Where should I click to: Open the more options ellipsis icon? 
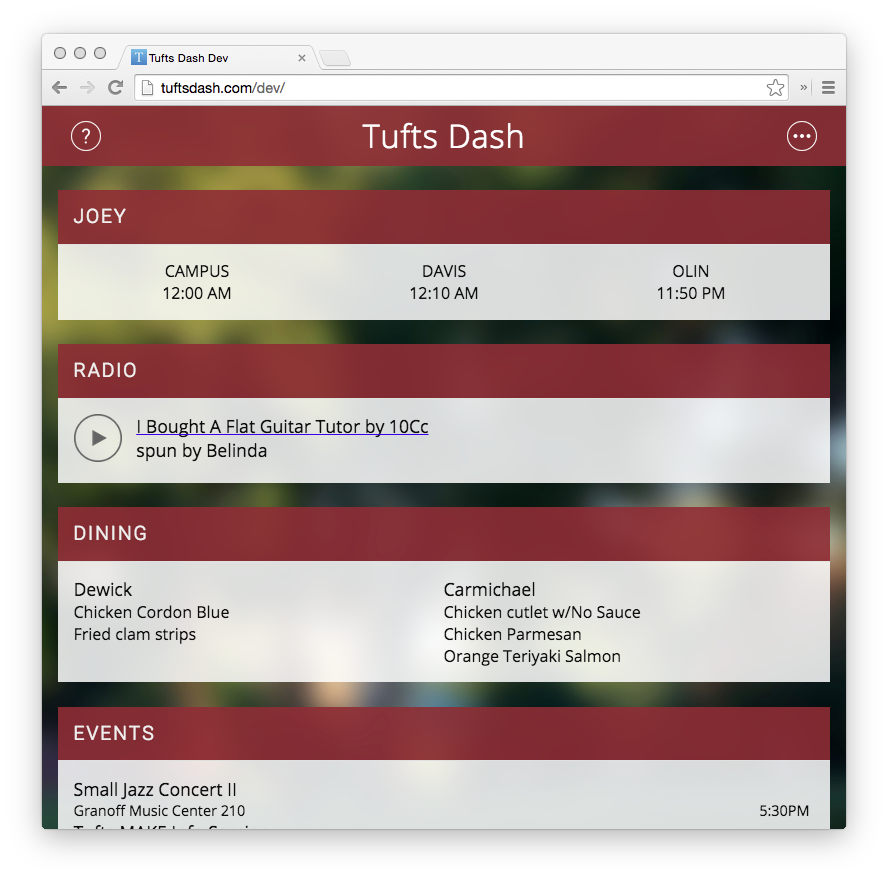pos(802,136)
